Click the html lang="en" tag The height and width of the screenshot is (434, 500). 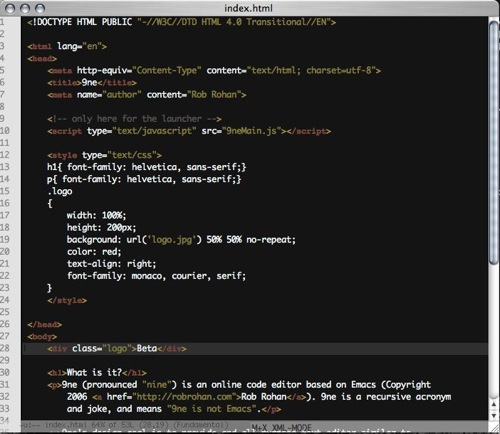[x=67, y=46]
